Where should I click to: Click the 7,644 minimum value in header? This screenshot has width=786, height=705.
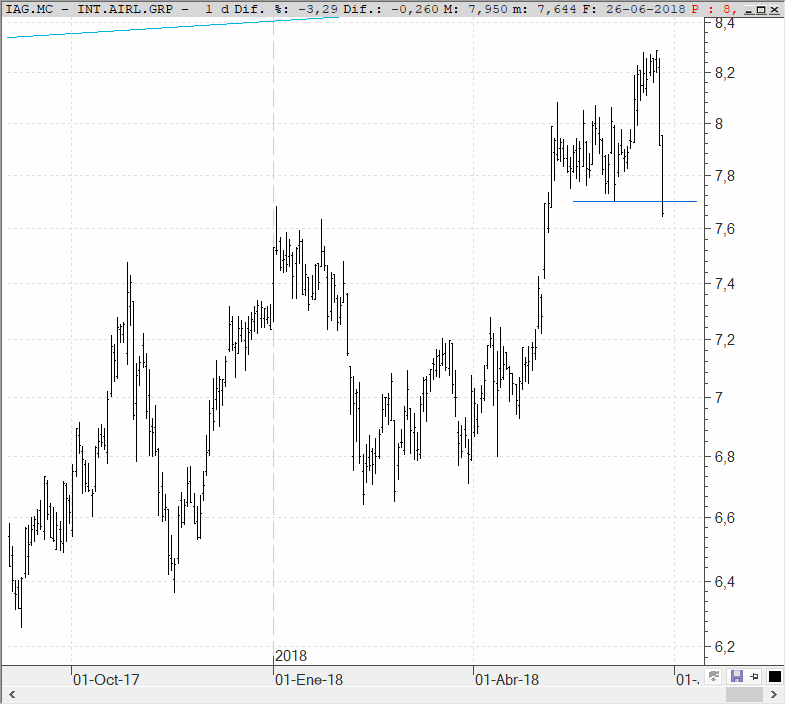pyautogui.click(x=557, y=9)
